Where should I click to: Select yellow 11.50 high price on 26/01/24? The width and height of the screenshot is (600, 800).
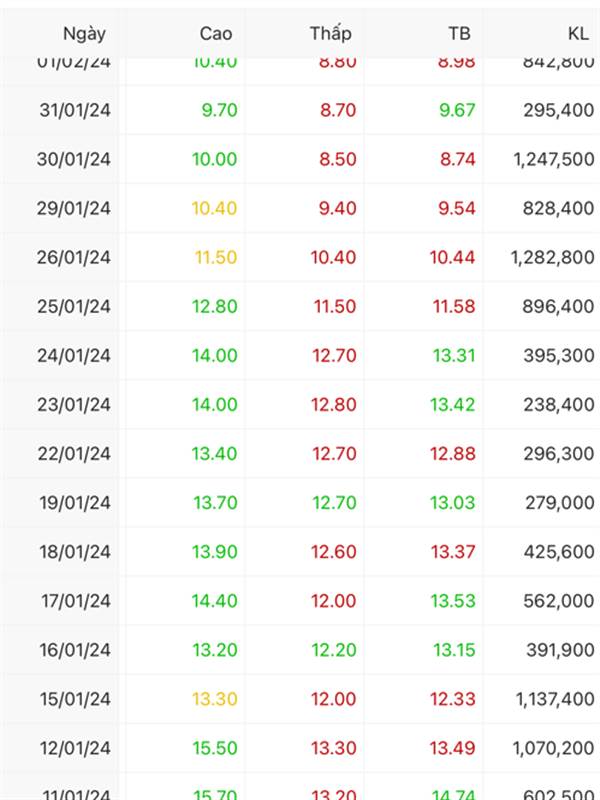pyautogui.click(x=216, y=257)
